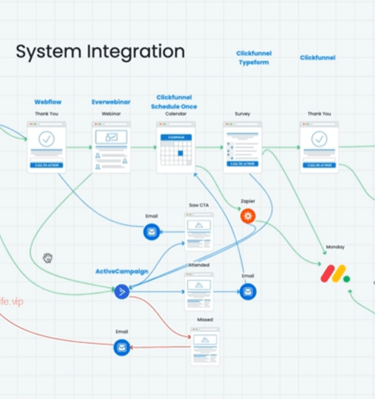Image resolution: width=375 pixels, height=399 pixels.
Task: Click the highlighted date in Calendar node
Action: coord(180,153)
